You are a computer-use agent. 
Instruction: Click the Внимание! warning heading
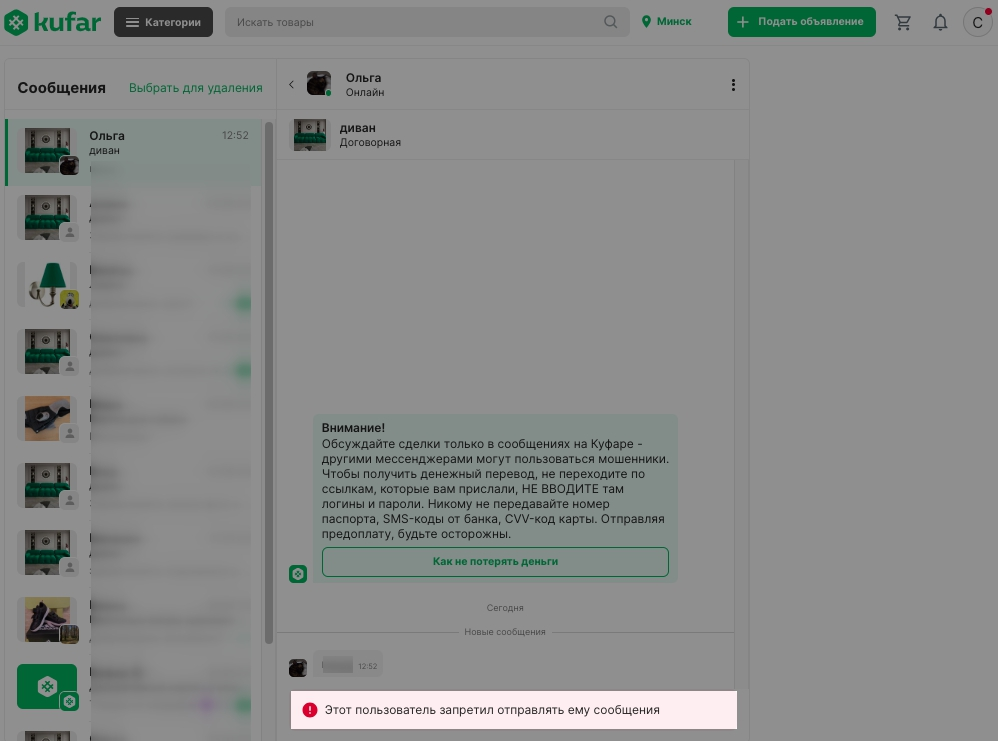(x=353, y=428)
